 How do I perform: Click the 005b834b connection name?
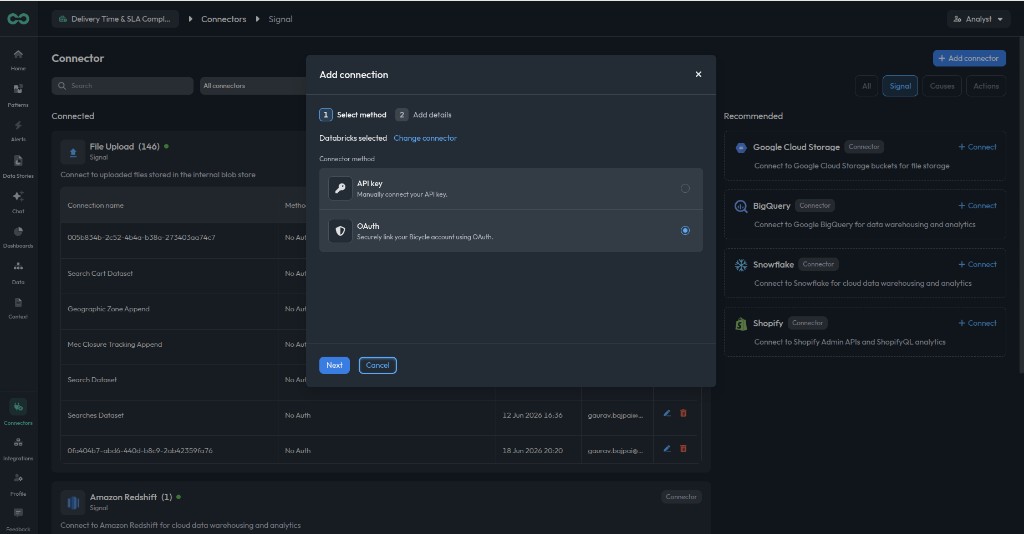click(141, 238)
